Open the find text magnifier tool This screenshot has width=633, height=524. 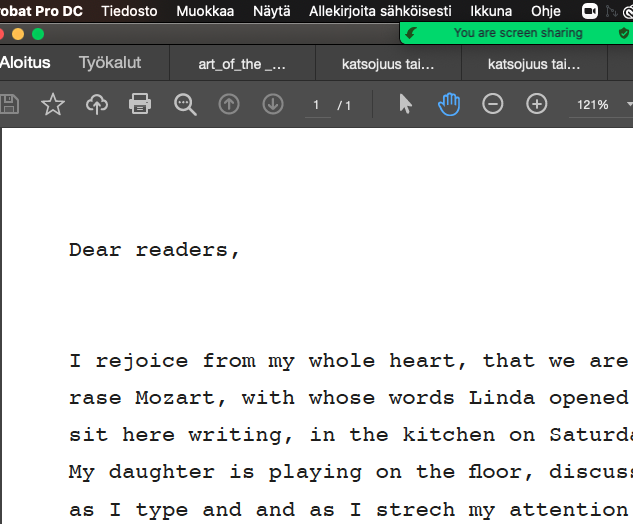[x=185, y=104]
